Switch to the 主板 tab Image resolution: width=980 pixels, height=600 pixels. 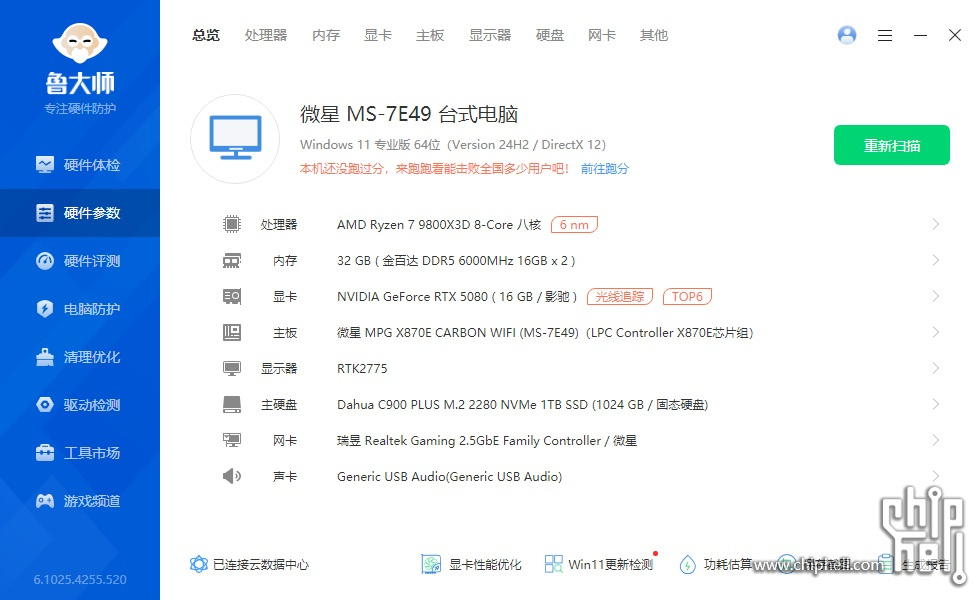coord(430,36)
